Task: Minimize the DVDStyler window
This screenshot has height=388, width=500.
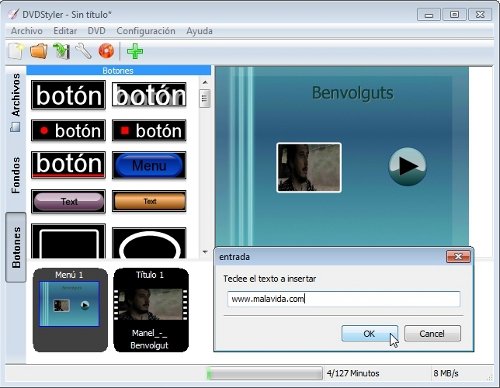Action: [x=429, y=15]
